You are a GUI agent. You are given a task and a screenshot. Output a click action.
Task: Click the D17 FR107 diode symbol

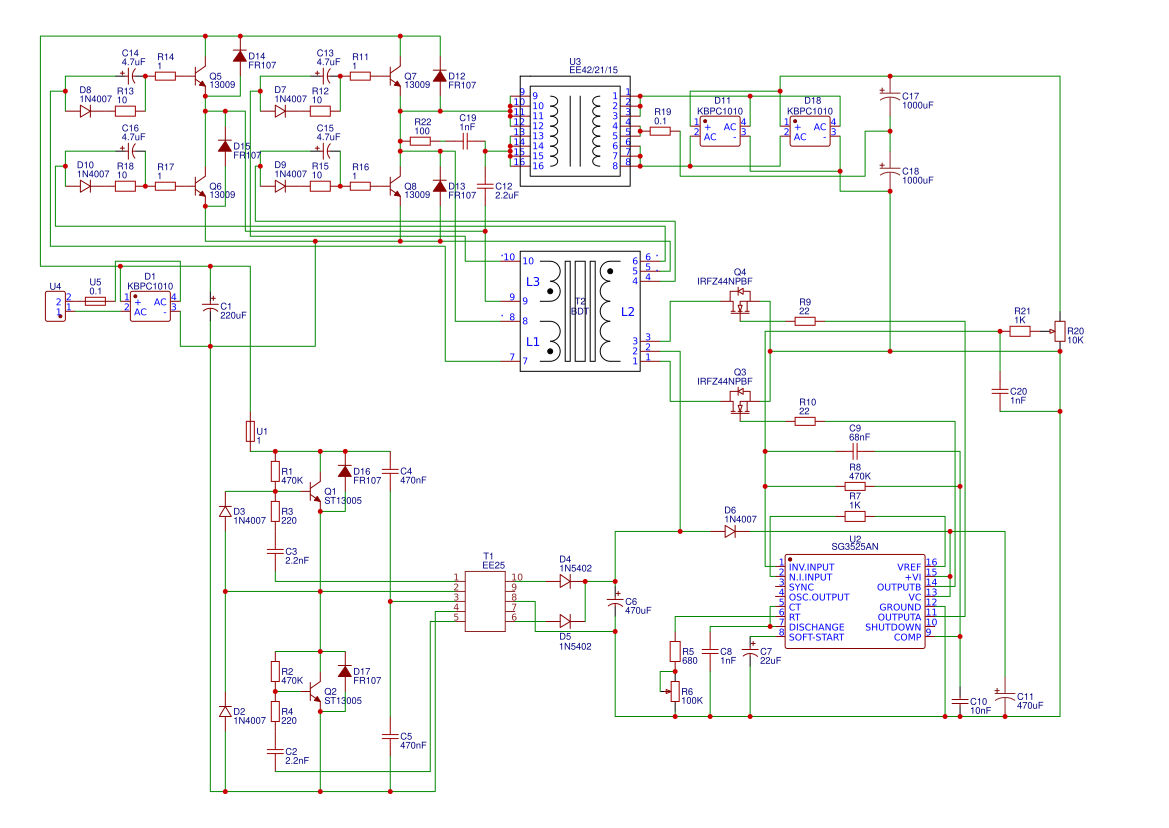click(344, 671)
